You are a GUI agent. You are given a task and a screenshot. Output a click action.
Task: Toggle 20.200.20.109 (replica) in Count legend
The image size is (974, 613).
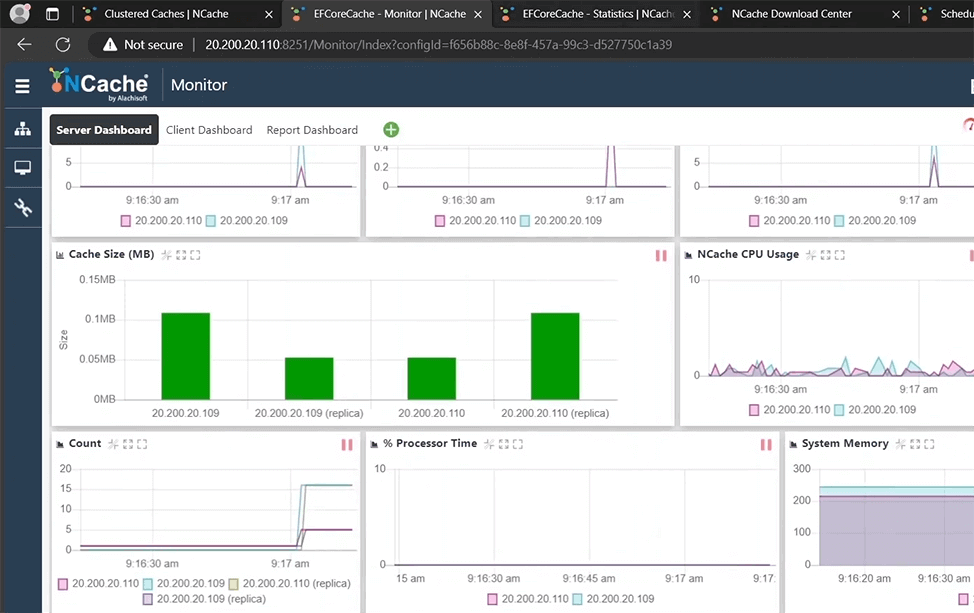tap(204, 599)
